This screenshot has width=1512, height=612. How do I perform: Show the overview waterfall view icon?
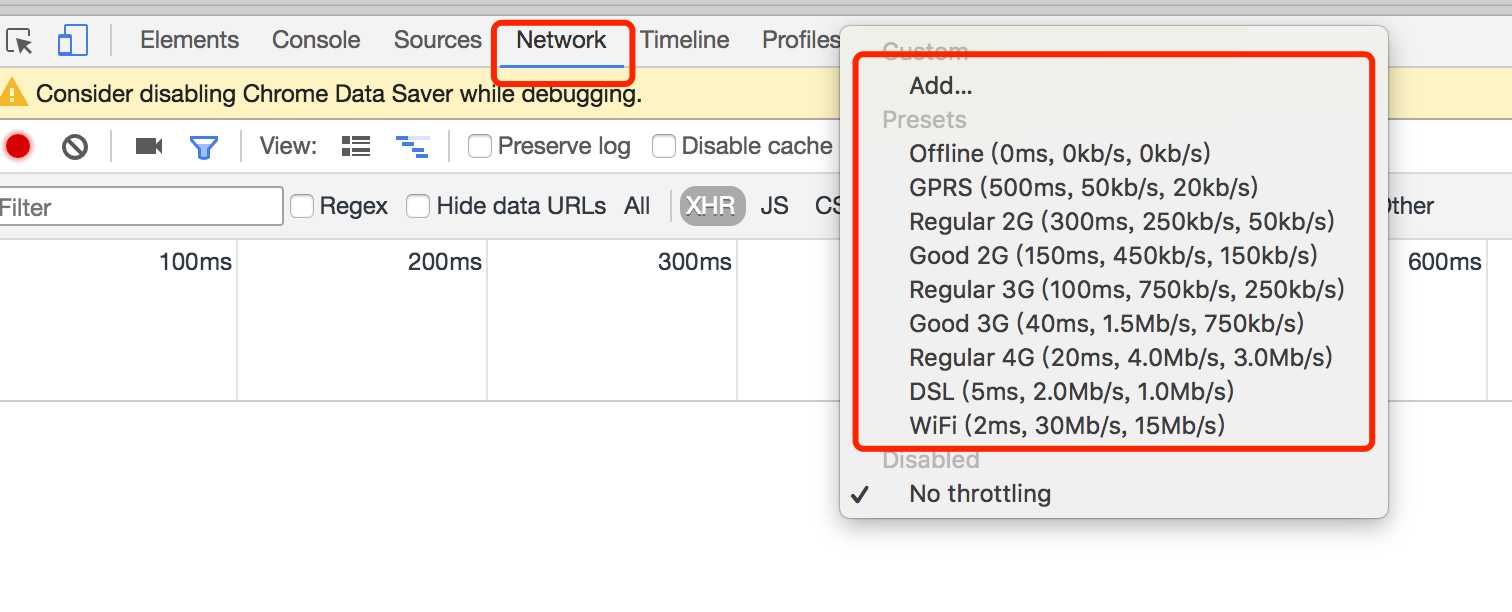412,147
